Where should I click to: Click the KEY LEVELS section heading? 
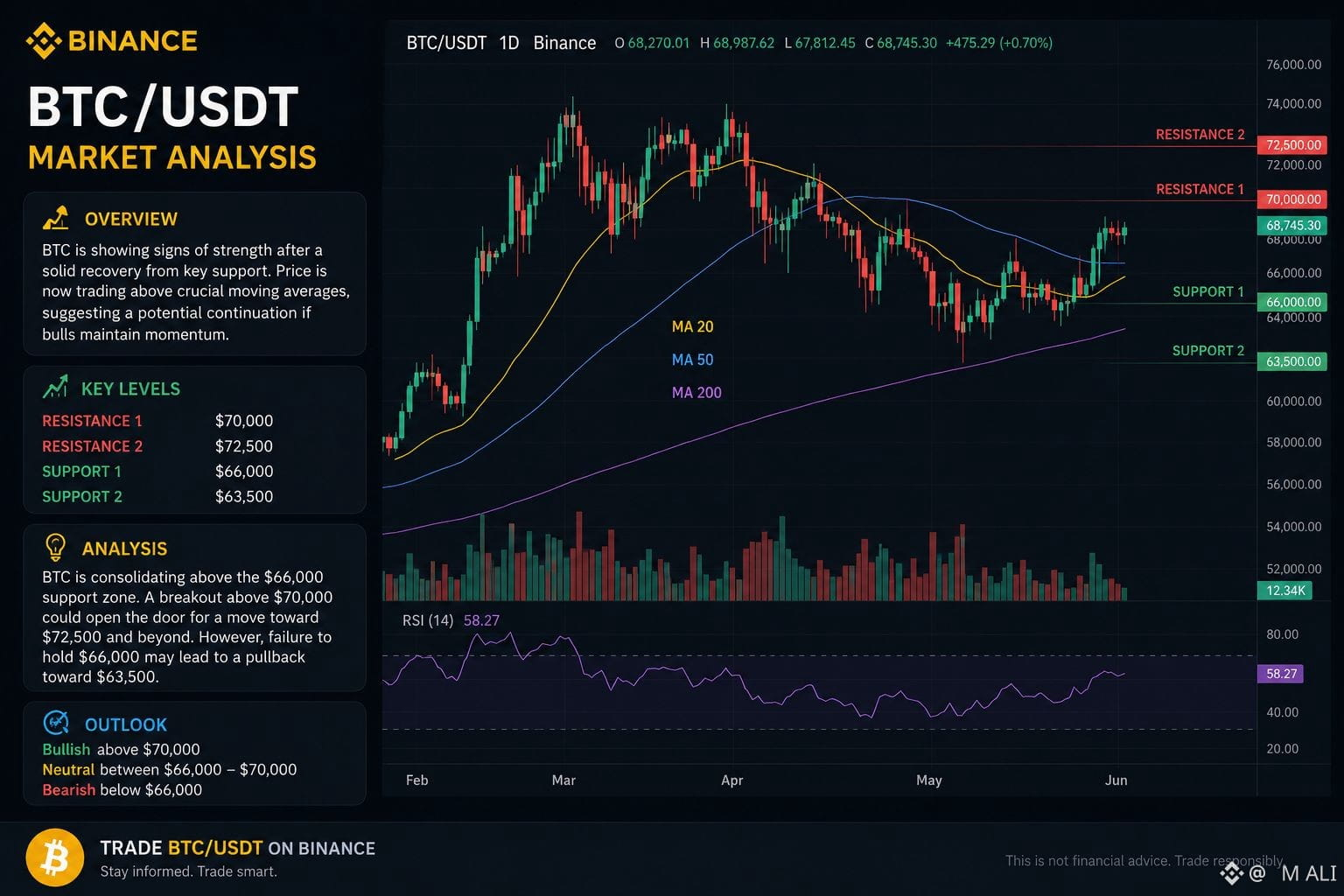[x=130, y=388]
